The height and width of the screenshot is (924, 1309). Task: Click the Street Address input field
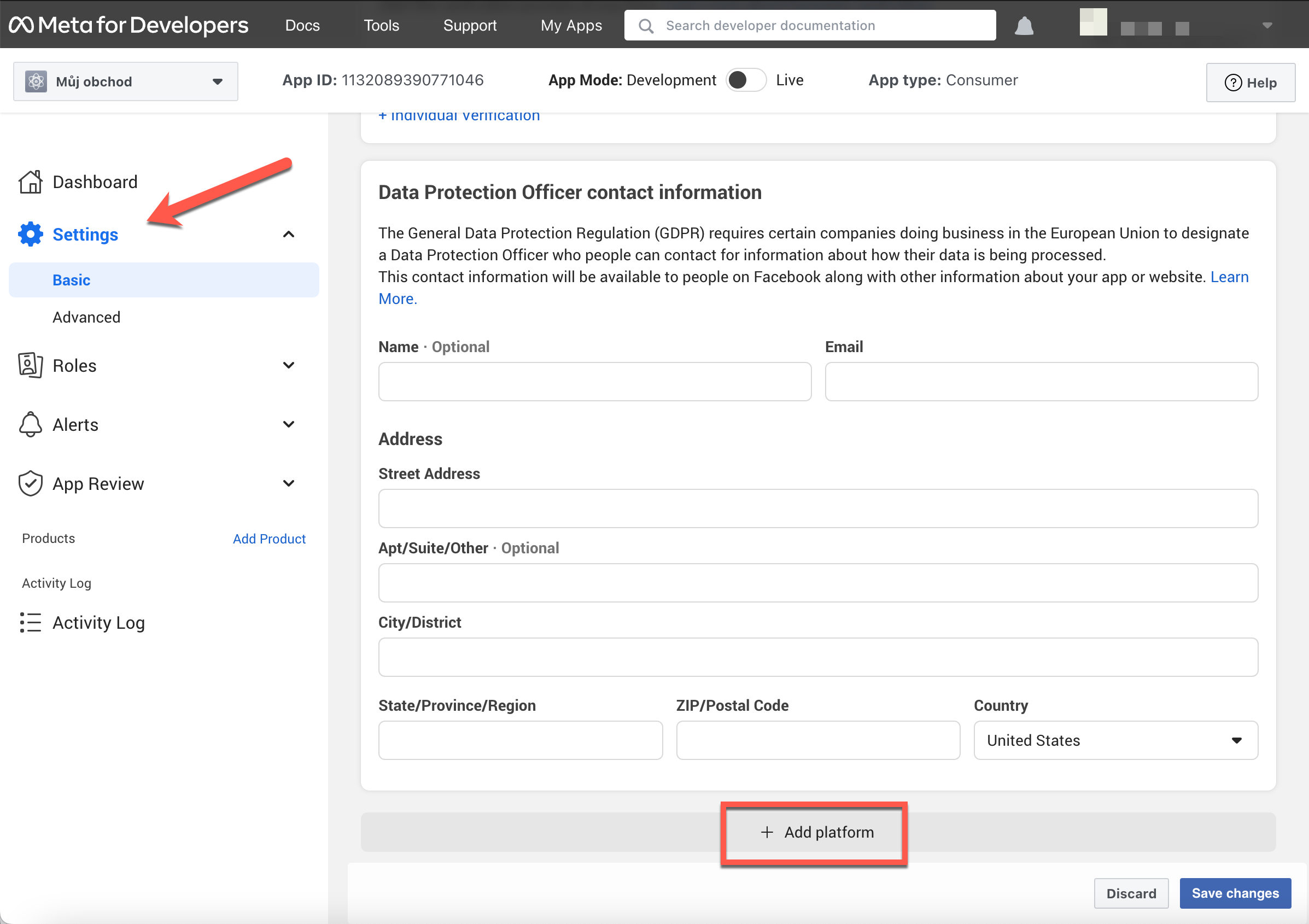(x=817, y=508)
